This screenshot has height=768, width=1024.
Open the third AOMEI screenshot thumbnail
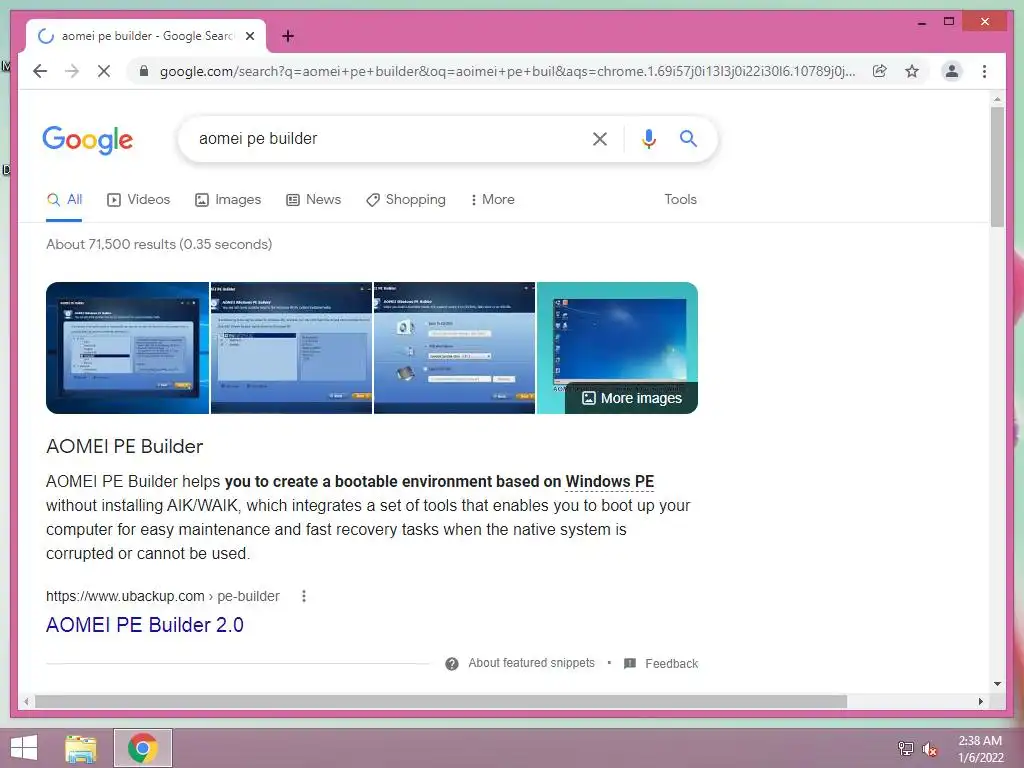click(x=455, y=347)
